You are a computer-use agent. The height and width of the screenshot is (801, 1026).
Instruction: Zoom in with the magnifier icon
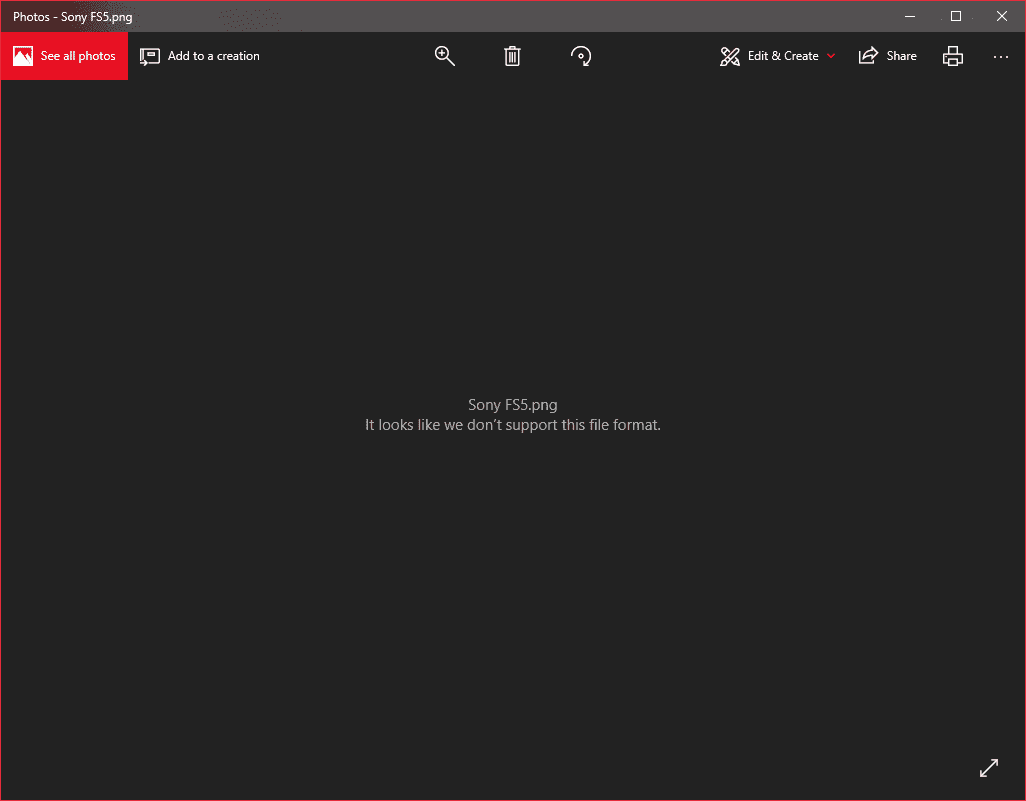pos(445,56)
